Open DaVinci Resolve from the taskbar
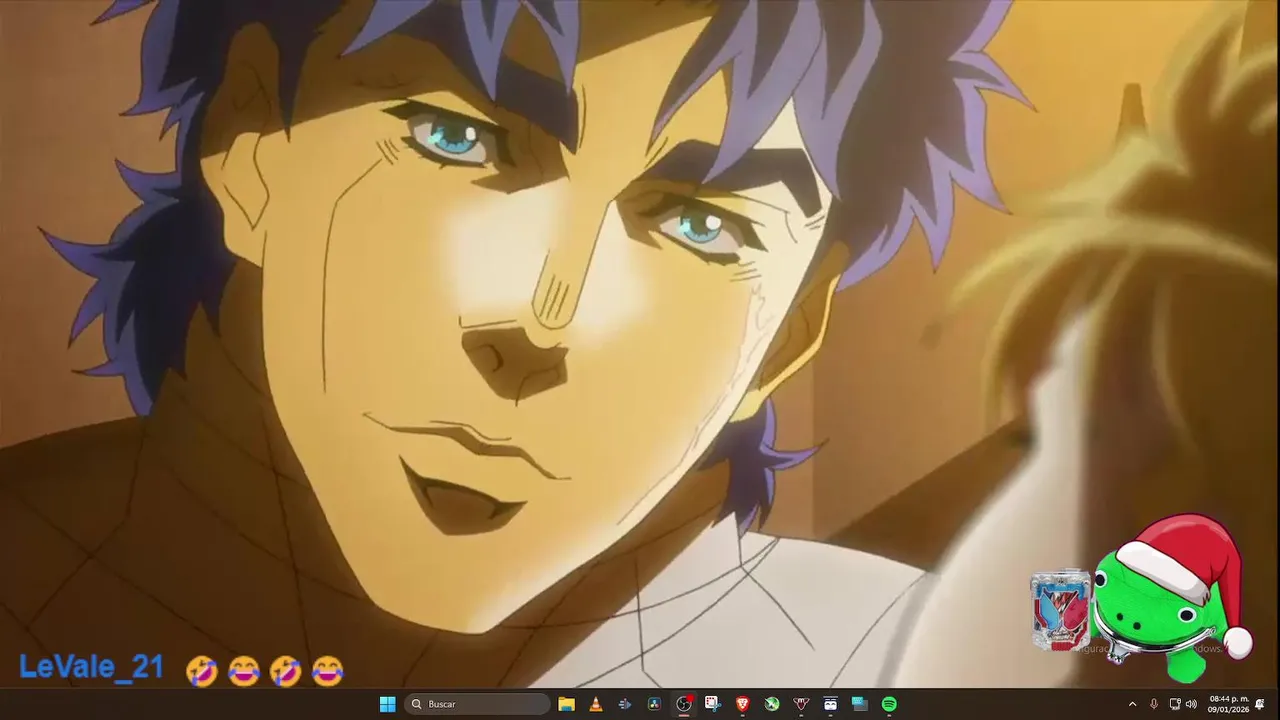 click(654, 704)
